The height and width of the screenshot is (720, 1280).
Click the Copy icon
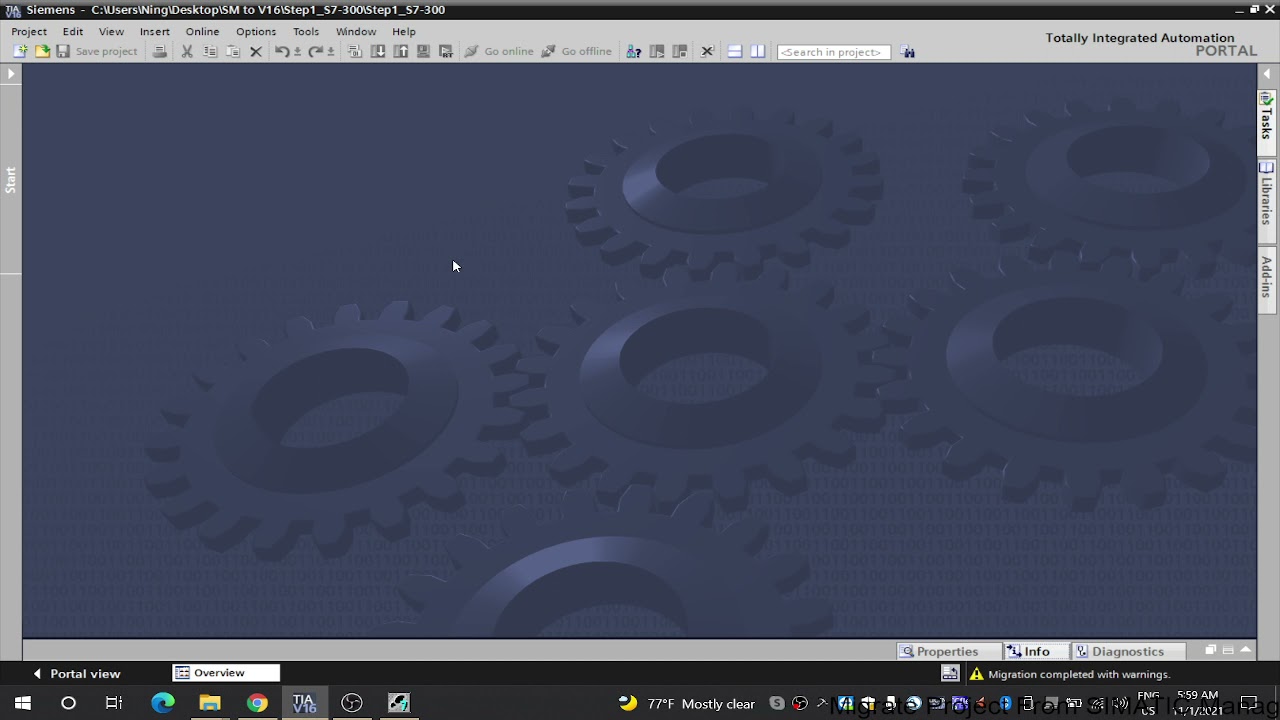pos(210,51)
